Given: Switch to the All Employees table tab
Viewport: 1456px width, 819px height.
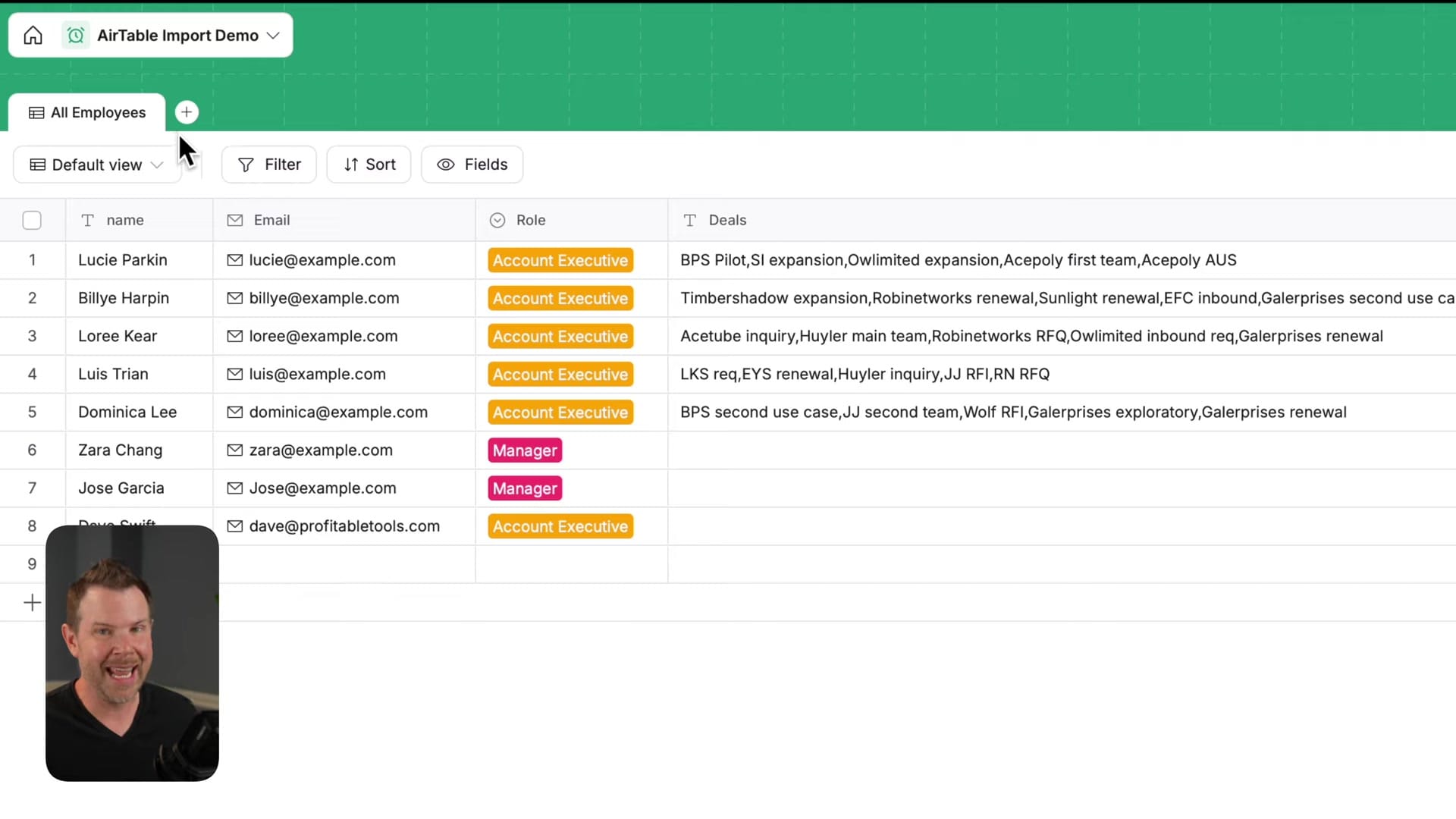Looking at the screenshot, I should (x=87, y=112).
